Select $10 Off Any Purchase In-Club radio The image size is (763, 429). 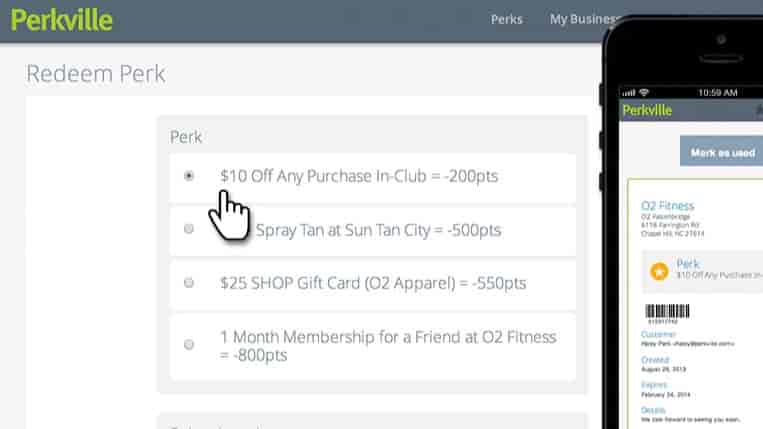pyautogui.click(x=189, y=176)
